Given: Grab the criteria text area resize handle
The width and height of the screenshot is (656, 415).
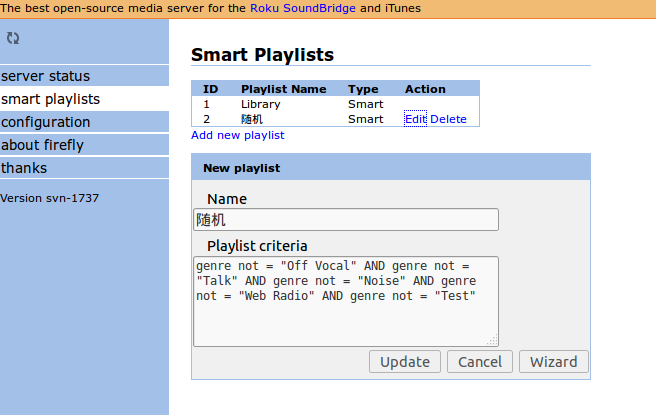Looking at the screenshot, I should coord(492,340).
